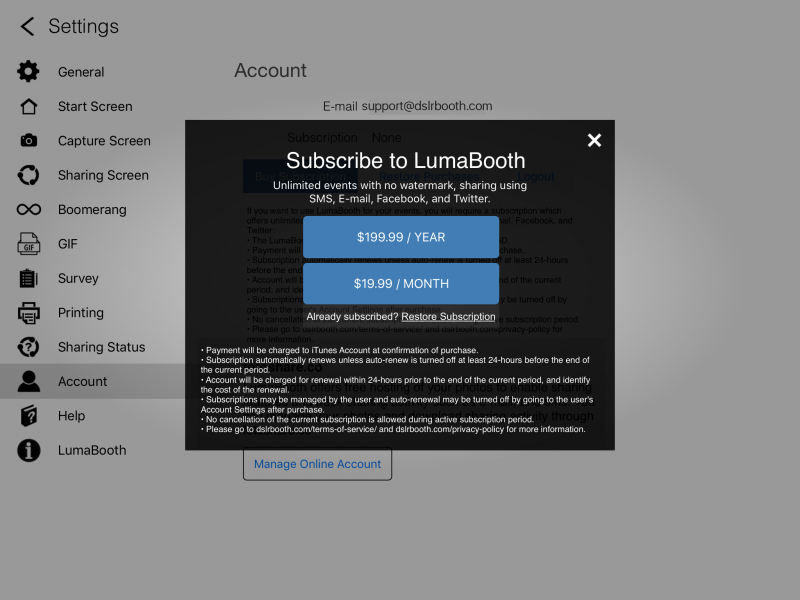Click the Account page heading
The height and width of the screenshot is (600, 800).
point(270,70)
